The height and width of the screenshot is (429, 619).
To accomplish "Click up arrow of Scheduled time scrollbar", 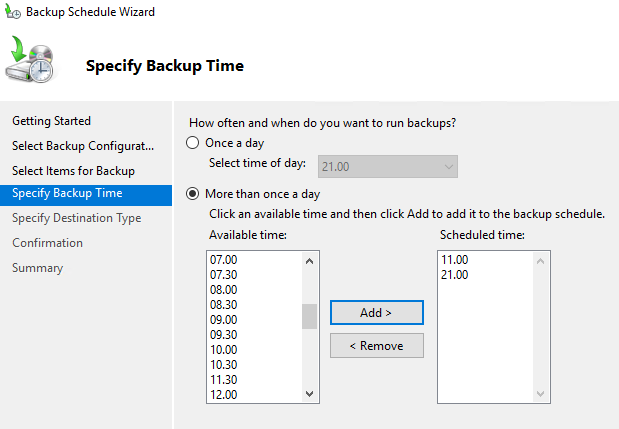I will (541, 260).
